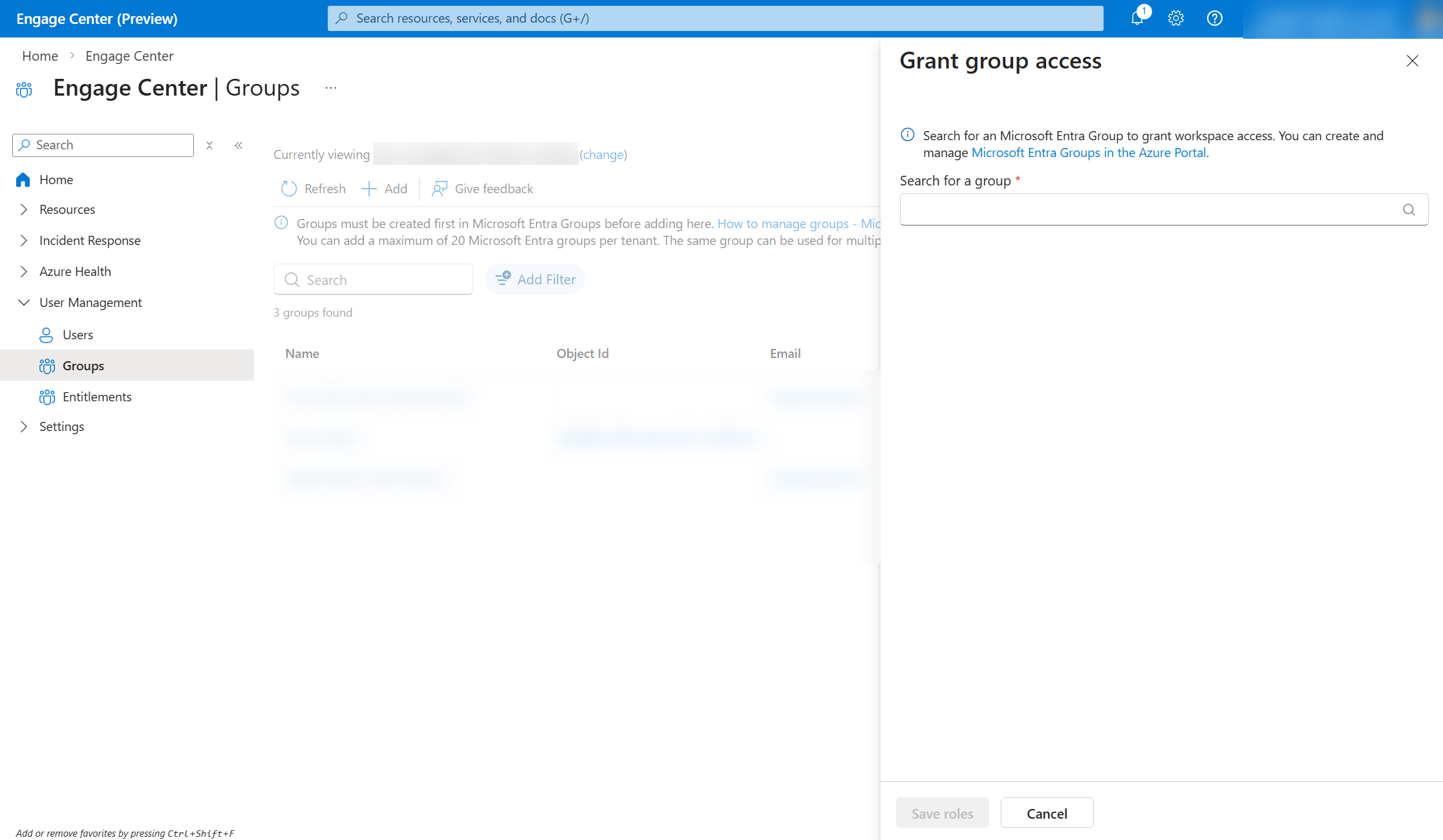Click the Engage Center (Preview) title
1443x840 pixels.
[97, 19]
